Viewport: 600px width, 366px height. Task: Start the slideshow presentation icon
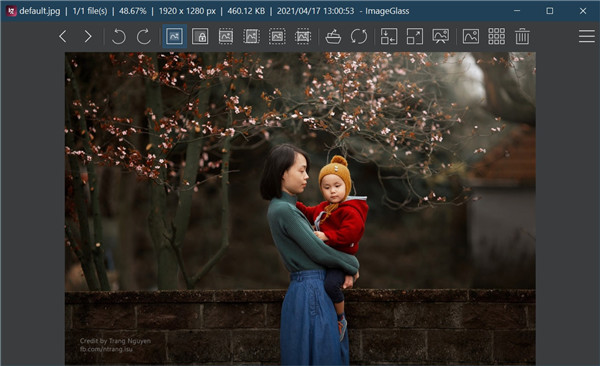point(440,37)
